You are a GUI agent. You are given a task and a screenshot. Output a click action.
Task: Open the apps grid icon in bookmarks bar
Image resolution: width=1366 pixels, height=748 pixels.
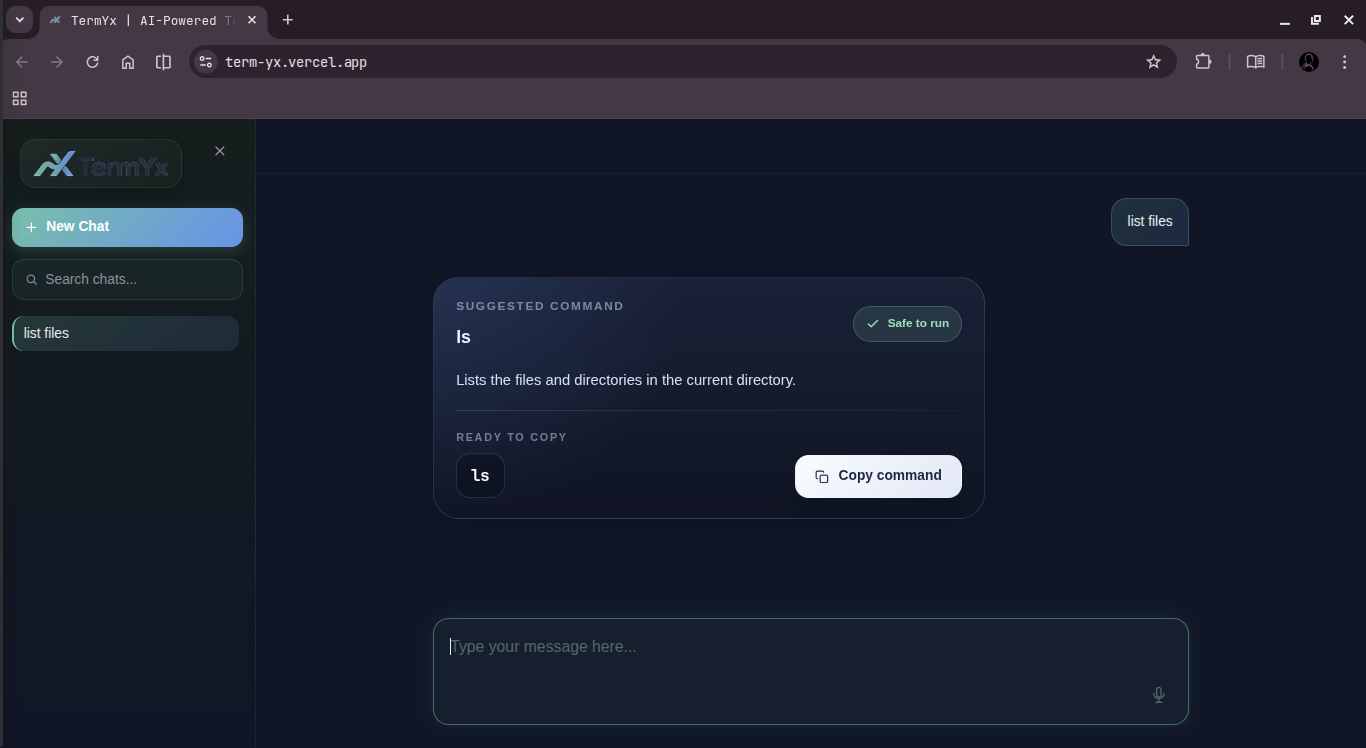(19, 98)
